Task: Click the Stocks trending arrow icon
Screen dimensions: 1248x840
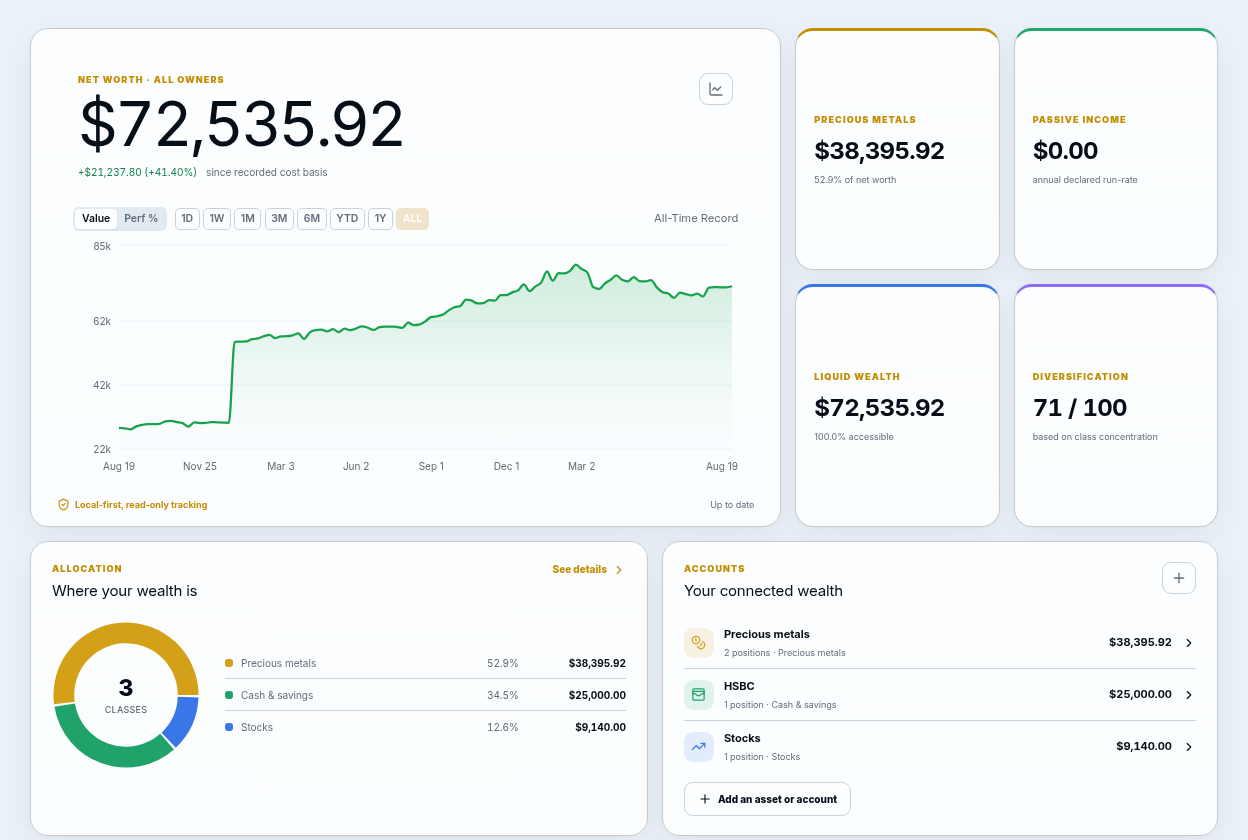Action: (699, 747)
